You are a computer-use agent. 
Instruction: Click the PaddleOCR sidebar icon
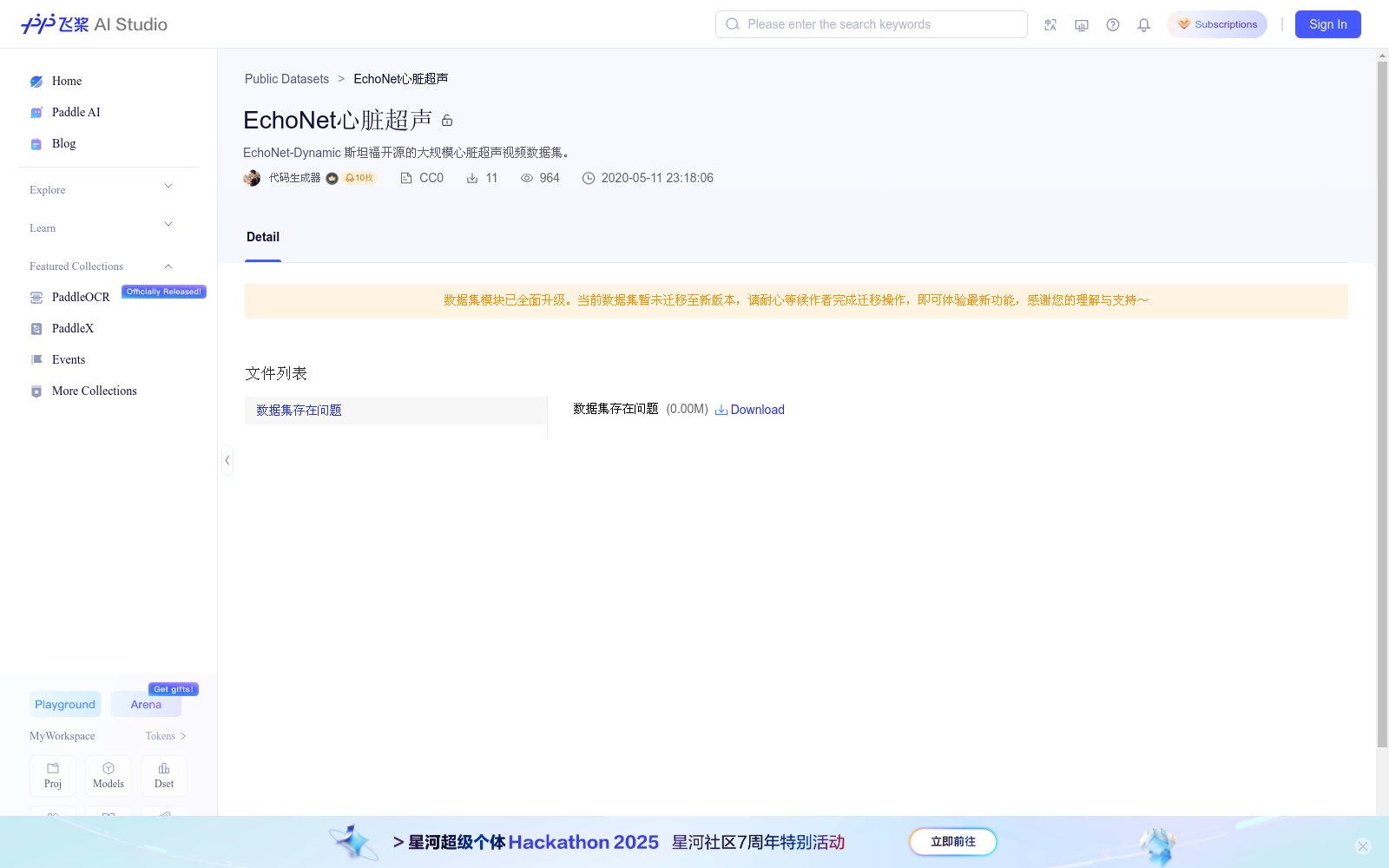[36, 298]
